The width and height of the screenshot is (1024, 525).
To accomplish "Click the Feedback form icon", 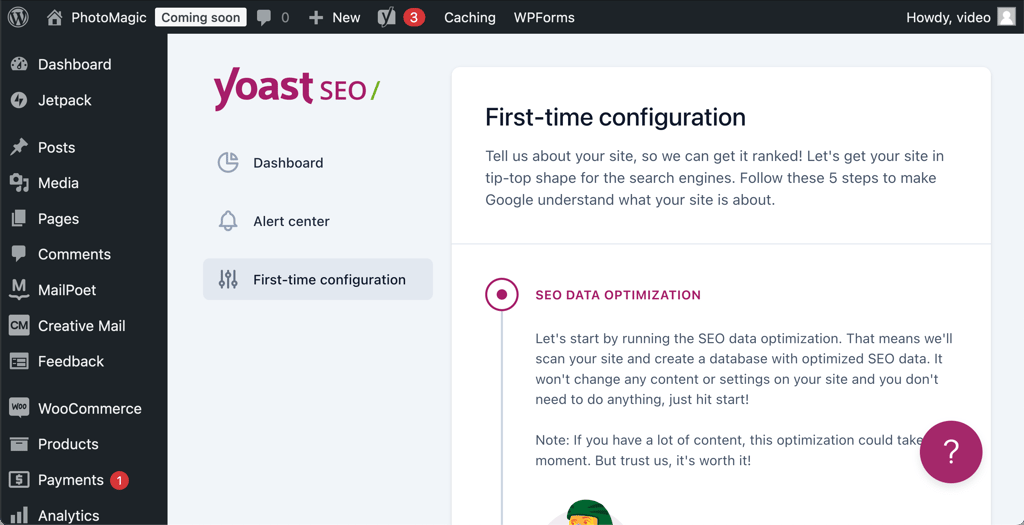I will (19, 361).
